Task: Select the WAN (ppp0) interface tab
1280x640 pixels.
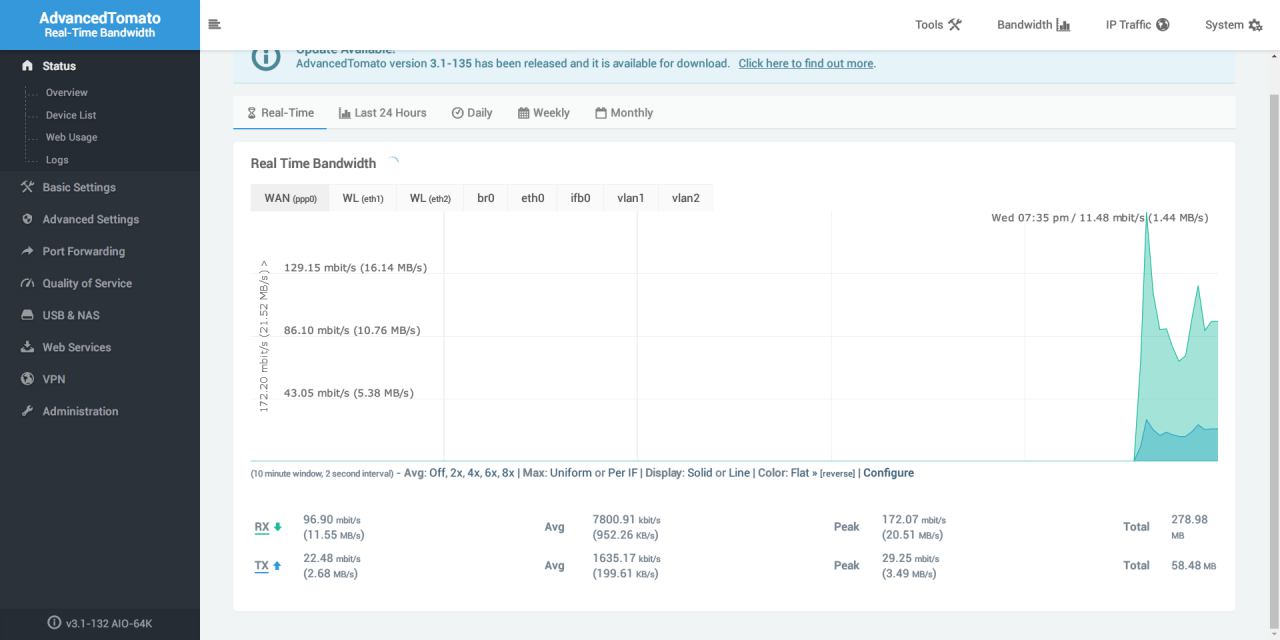Action: tap(290, 198)
